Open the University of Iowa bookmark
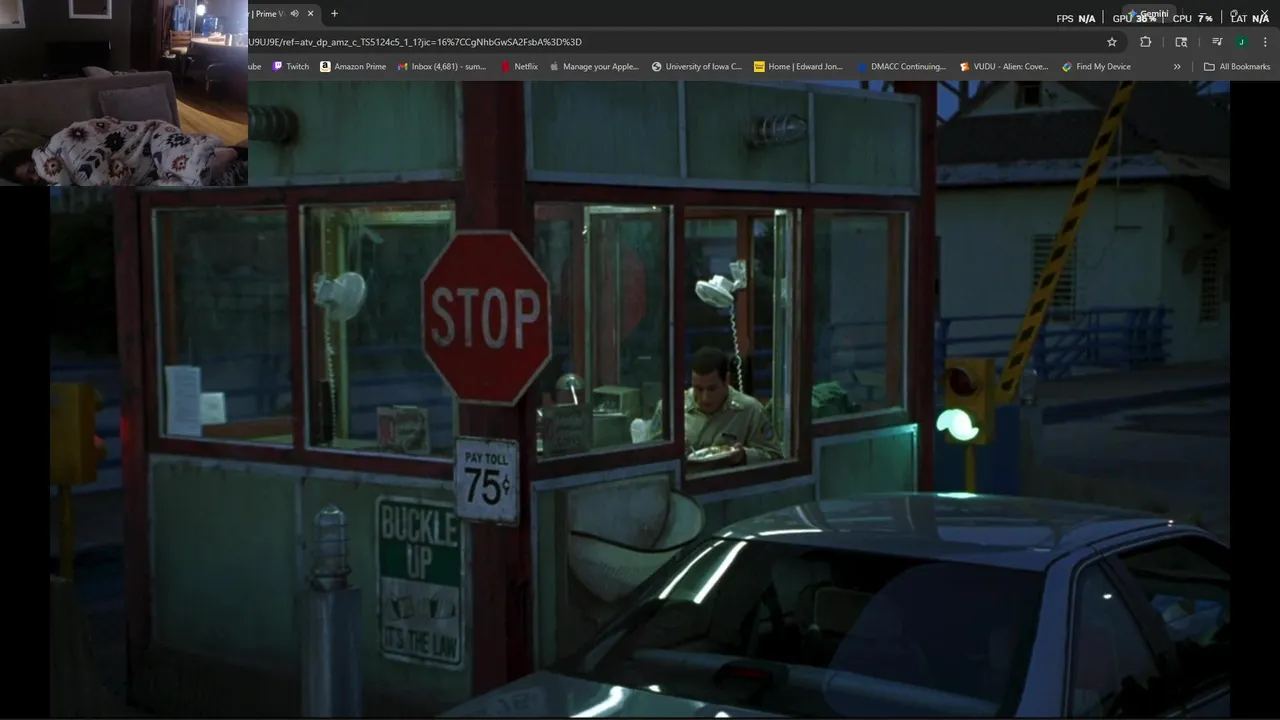Viewport: 1280px width, 720px height. click(x=697, y=67)
